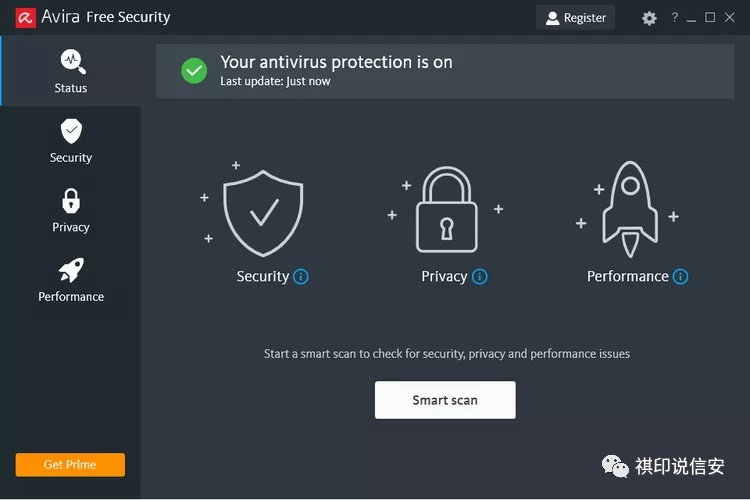750x500 pixels.
Task: Click the green protection status checkmark
Action: (194, 70)
